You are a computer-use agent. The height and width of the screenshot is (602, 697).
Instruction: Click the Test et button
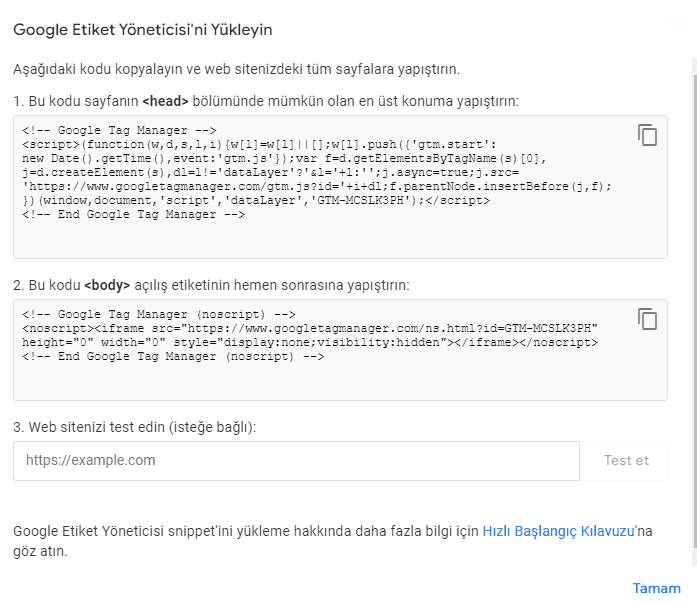pyautogui.click(x=626, y=461)
